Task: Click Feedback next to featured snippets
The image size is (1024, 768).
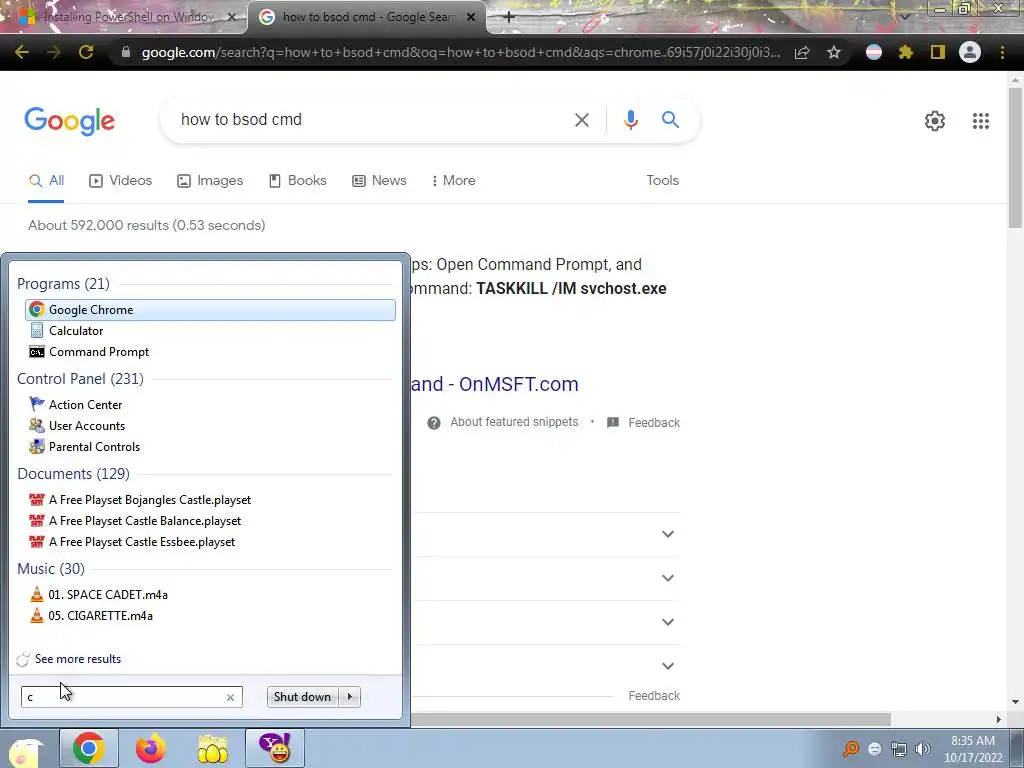Action: pos(654,423)
